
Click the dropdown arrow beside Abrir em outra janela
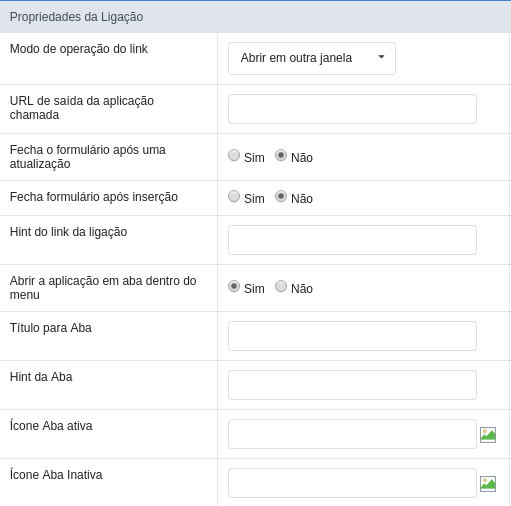pyautogui.click(x=381, y=57)
